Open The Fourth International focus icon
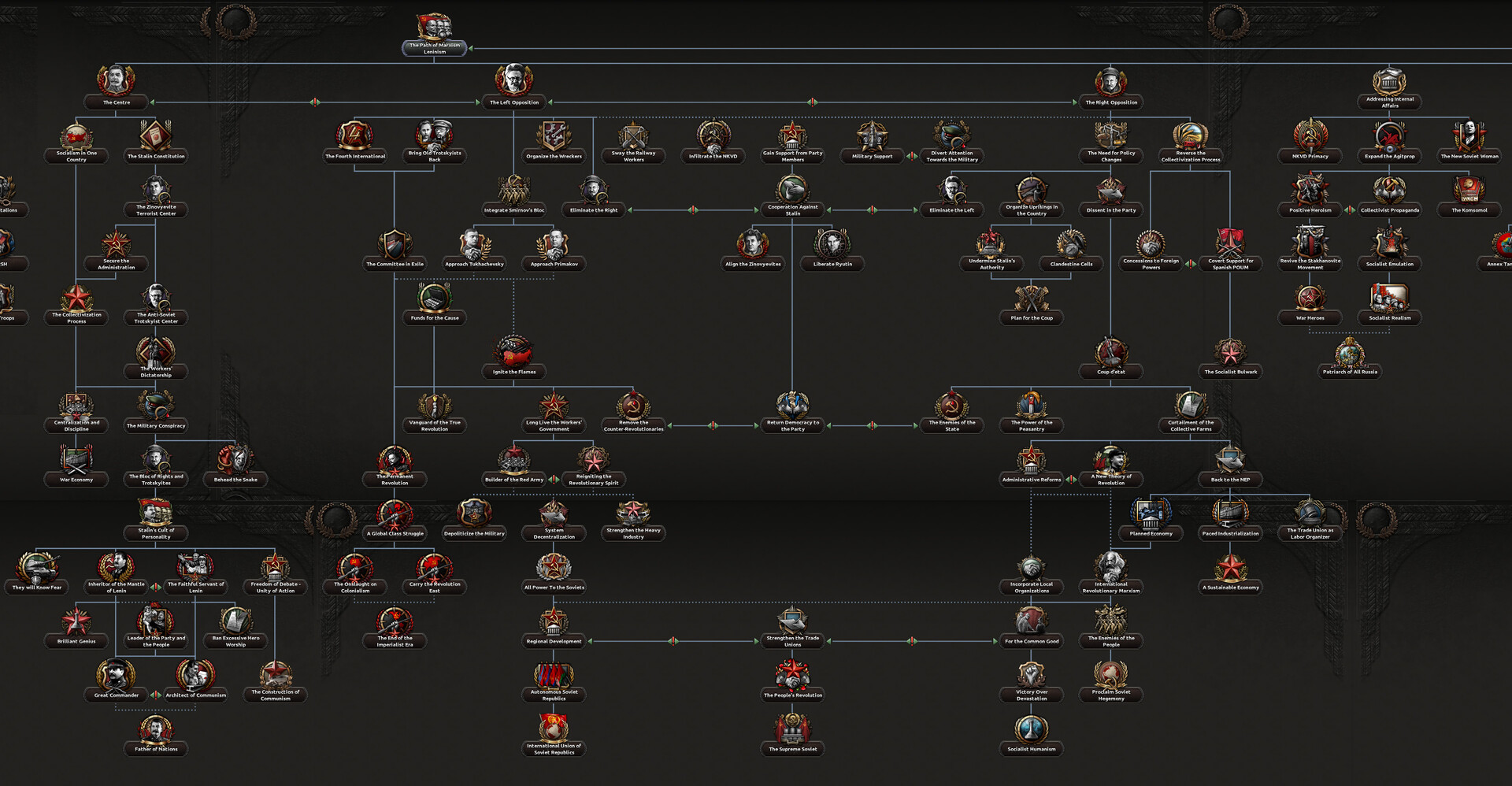Image resolution: width=1512 pixels, height=786 pixels. pos(355,135)
